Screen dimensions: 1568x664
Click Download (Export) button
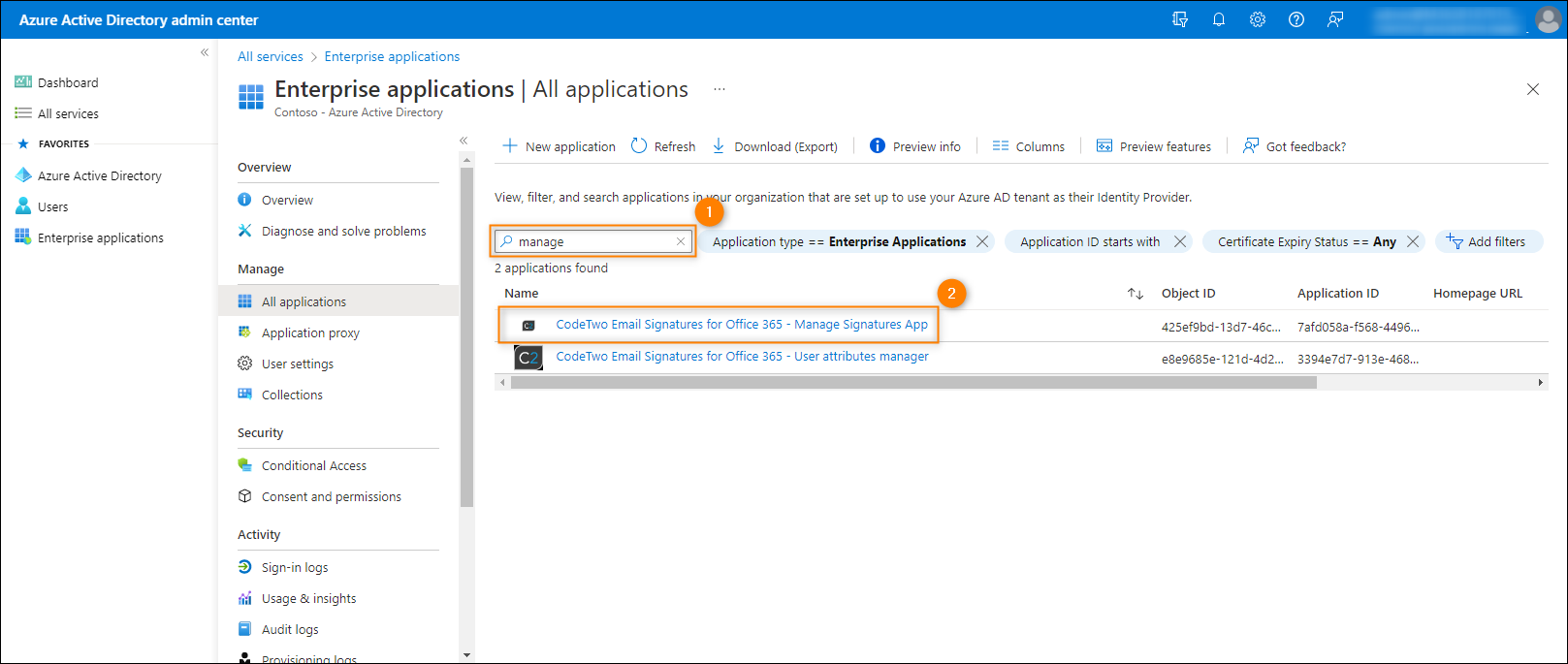coord(775,146)
